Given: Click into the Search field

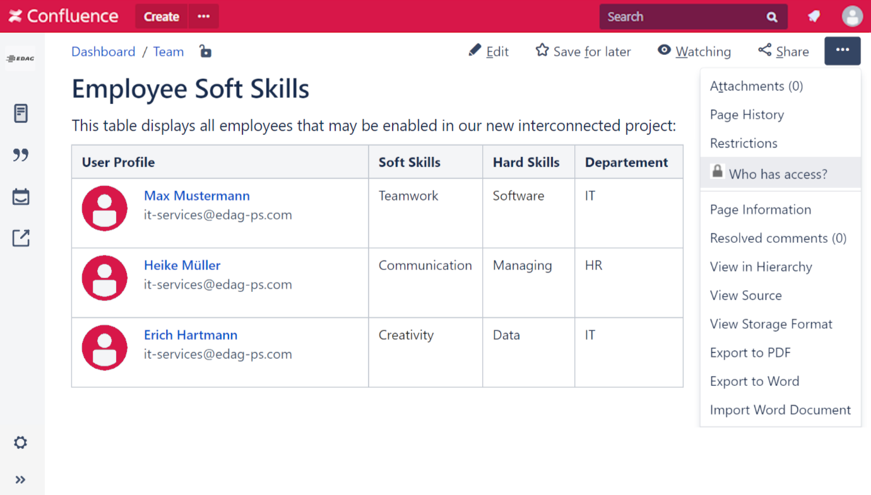Looking at the screenshot, I should (x=680, y=17).
